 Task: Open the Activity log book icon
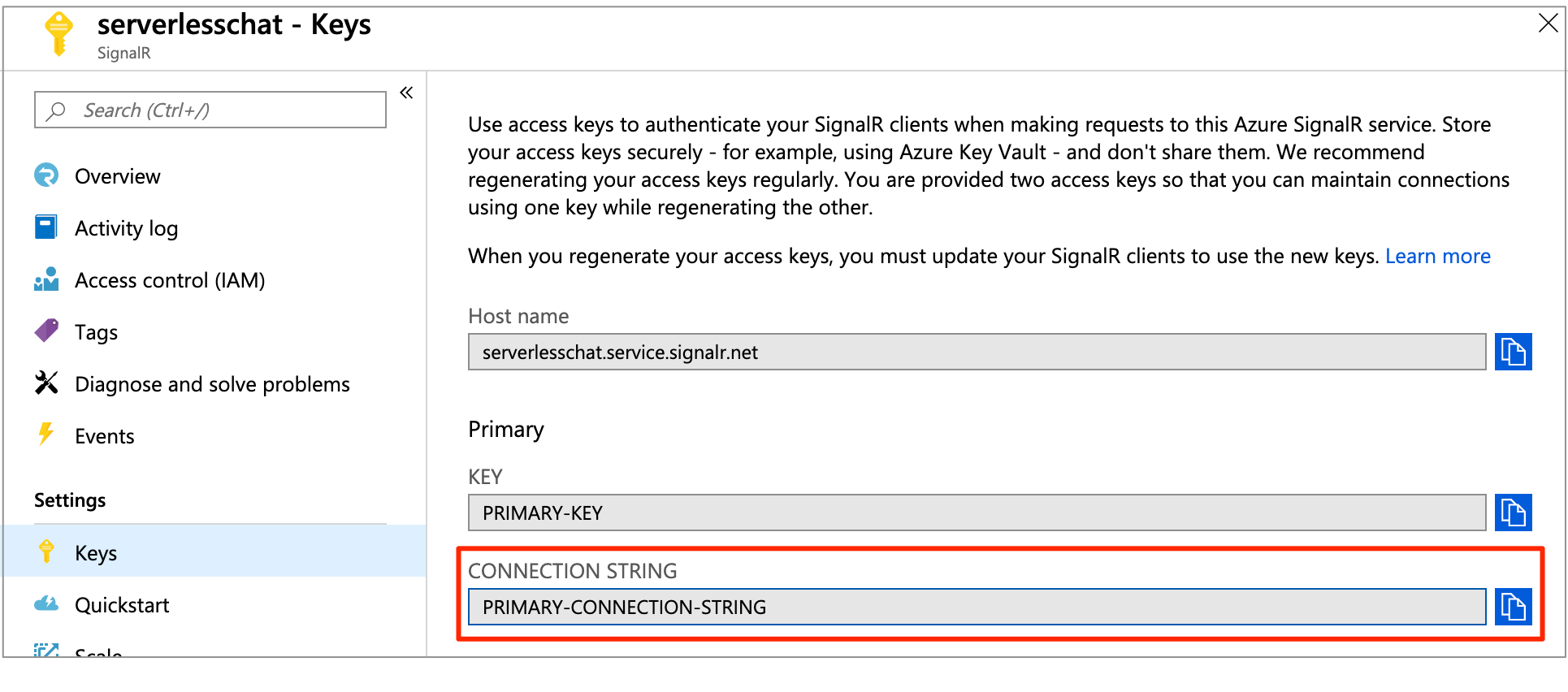[x=45, y=227]
